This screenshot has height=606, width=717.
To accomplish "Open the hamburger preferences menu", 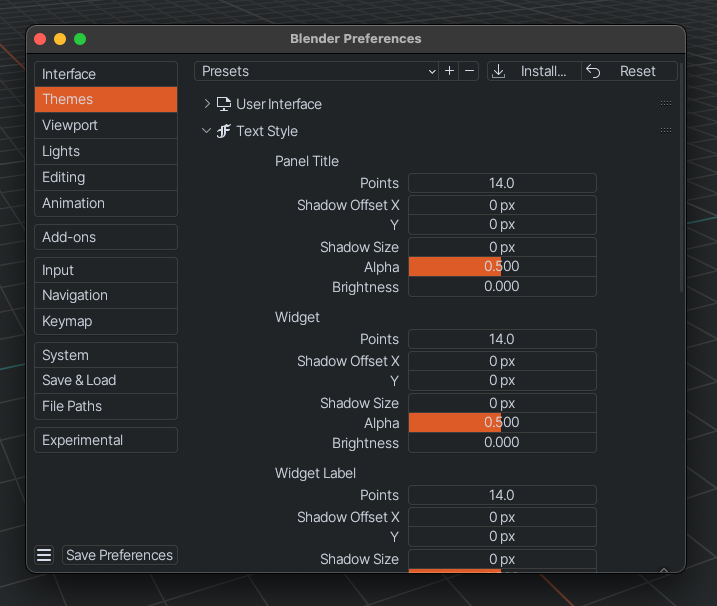I will coord(44,555).
